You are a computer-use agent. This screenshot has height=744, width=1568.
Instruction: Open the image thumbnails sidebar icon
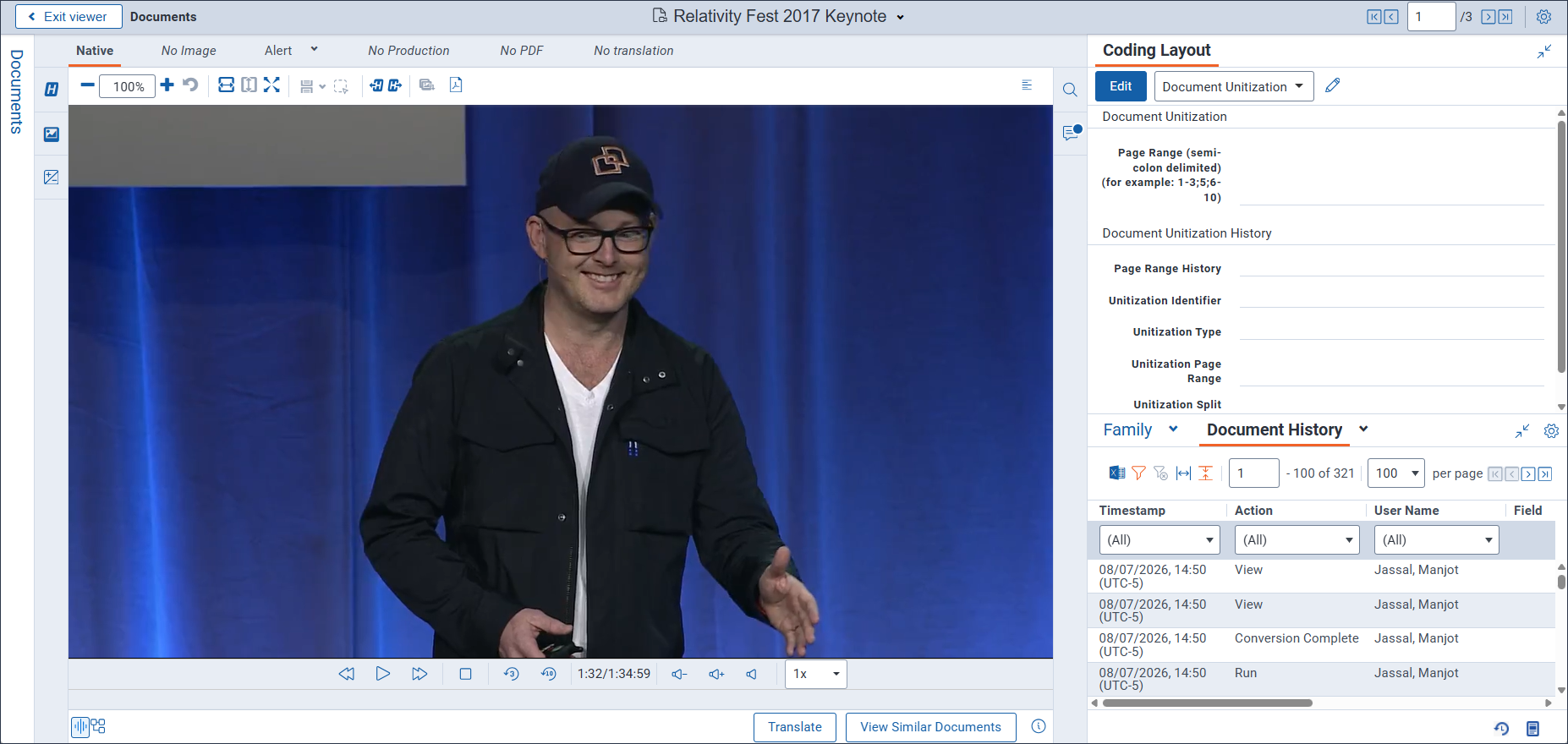(52, 134)
